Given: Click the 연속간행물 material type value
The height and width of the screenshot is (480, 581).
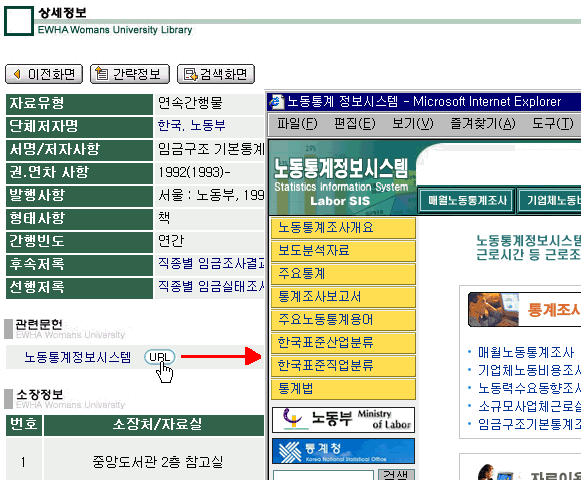Looking at the screenshot, I should coord(190,103).
